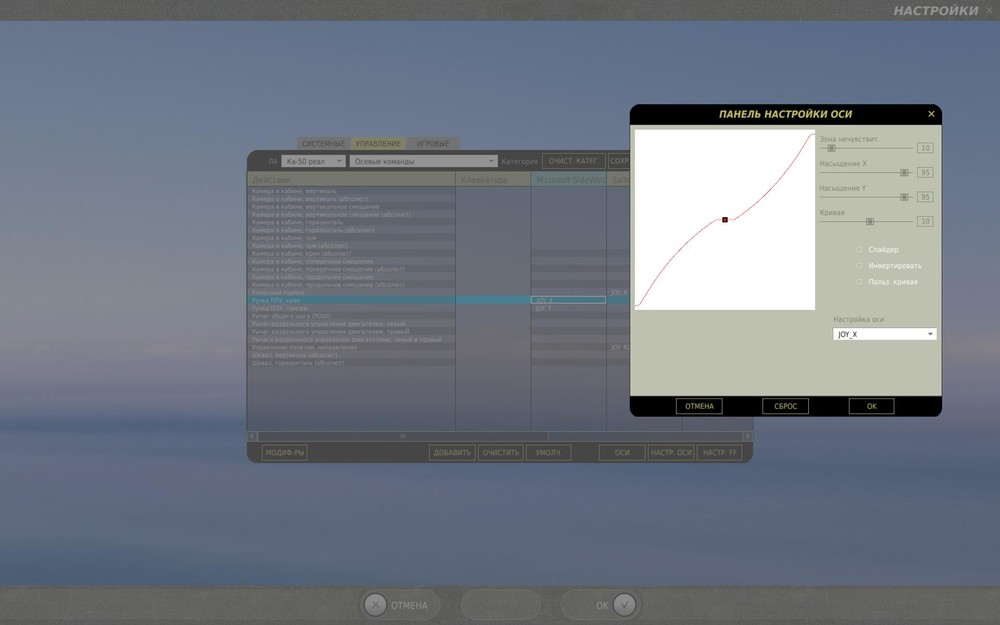Open the Осевые команды category dropdown

click(x=423, y=161)
